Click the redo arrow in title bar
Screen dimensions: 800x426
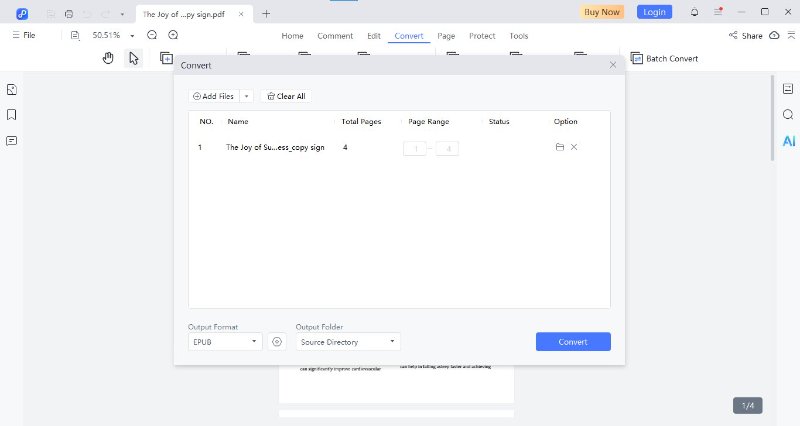pos(106,14)
